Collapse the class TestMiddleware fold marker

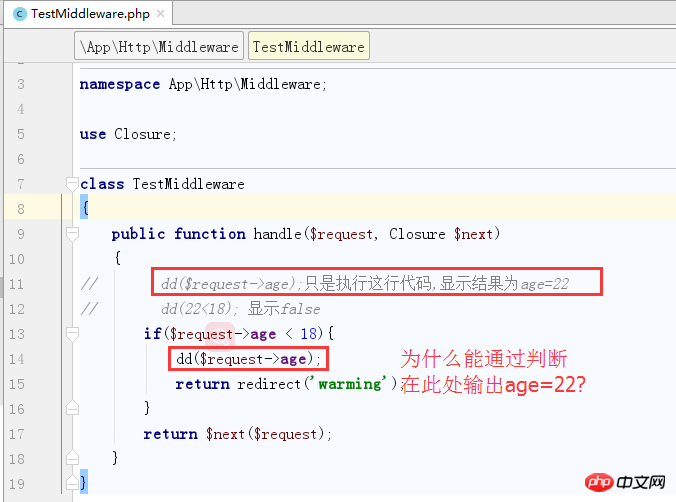(x=72, y=184)
